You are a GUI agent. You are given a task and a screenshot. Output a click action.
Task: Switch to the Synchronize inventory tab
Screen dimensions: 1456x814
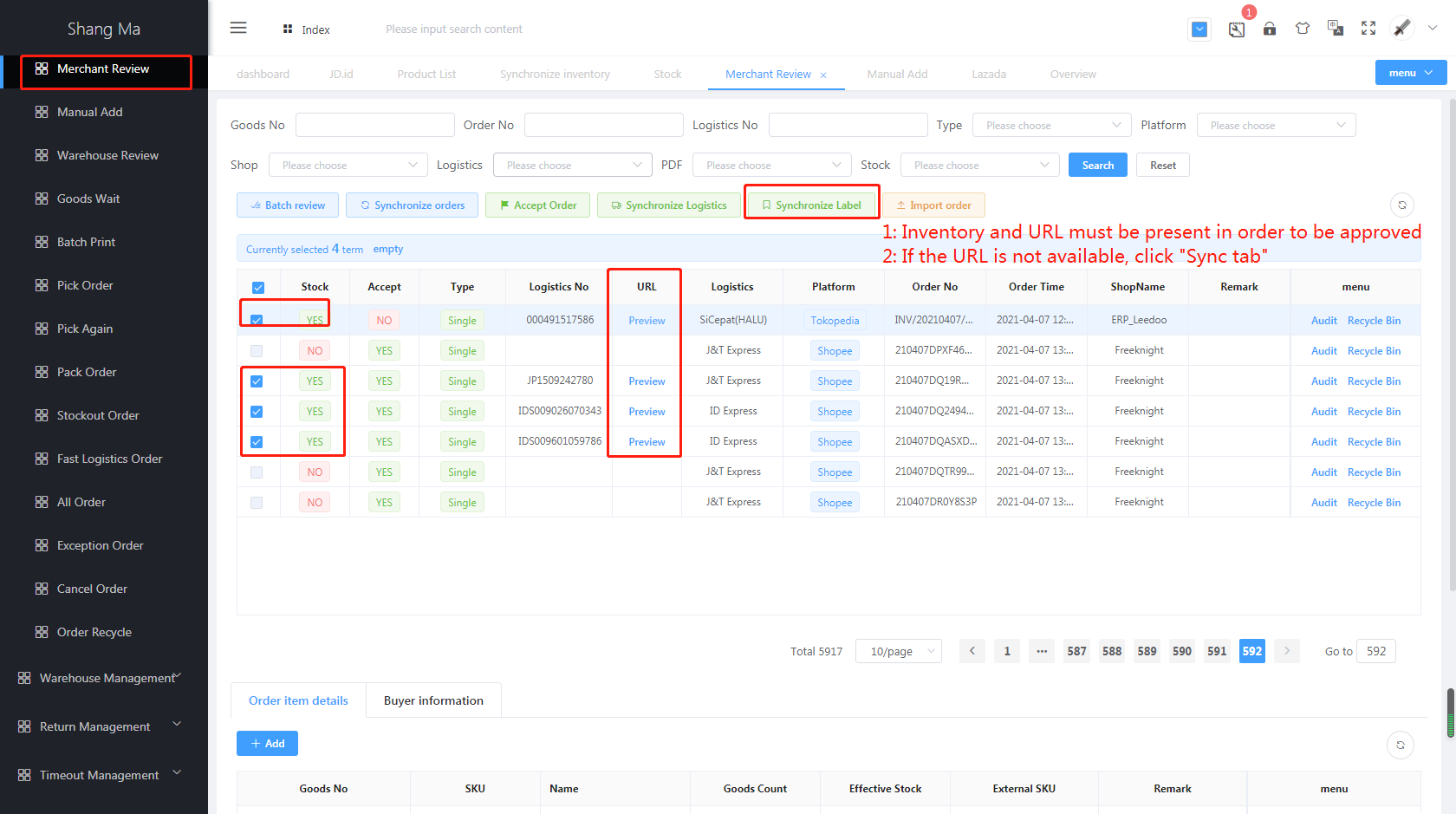tap(555, 75)
